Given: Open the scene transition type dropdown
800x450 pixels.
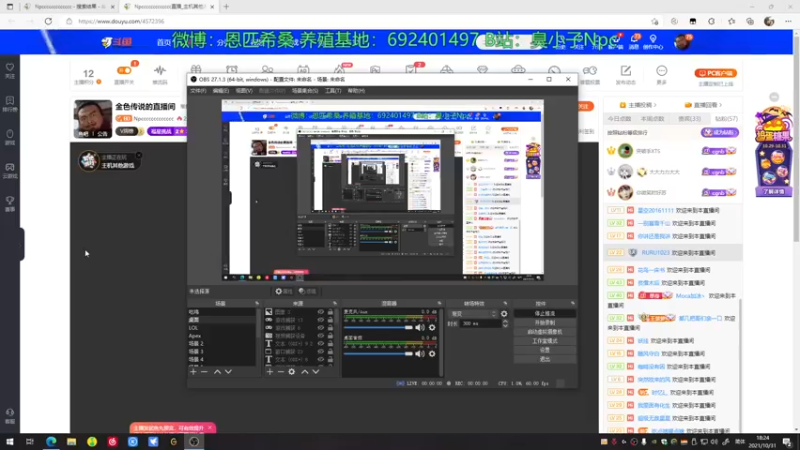Looking at the screenshot, I should click(472, 314).
